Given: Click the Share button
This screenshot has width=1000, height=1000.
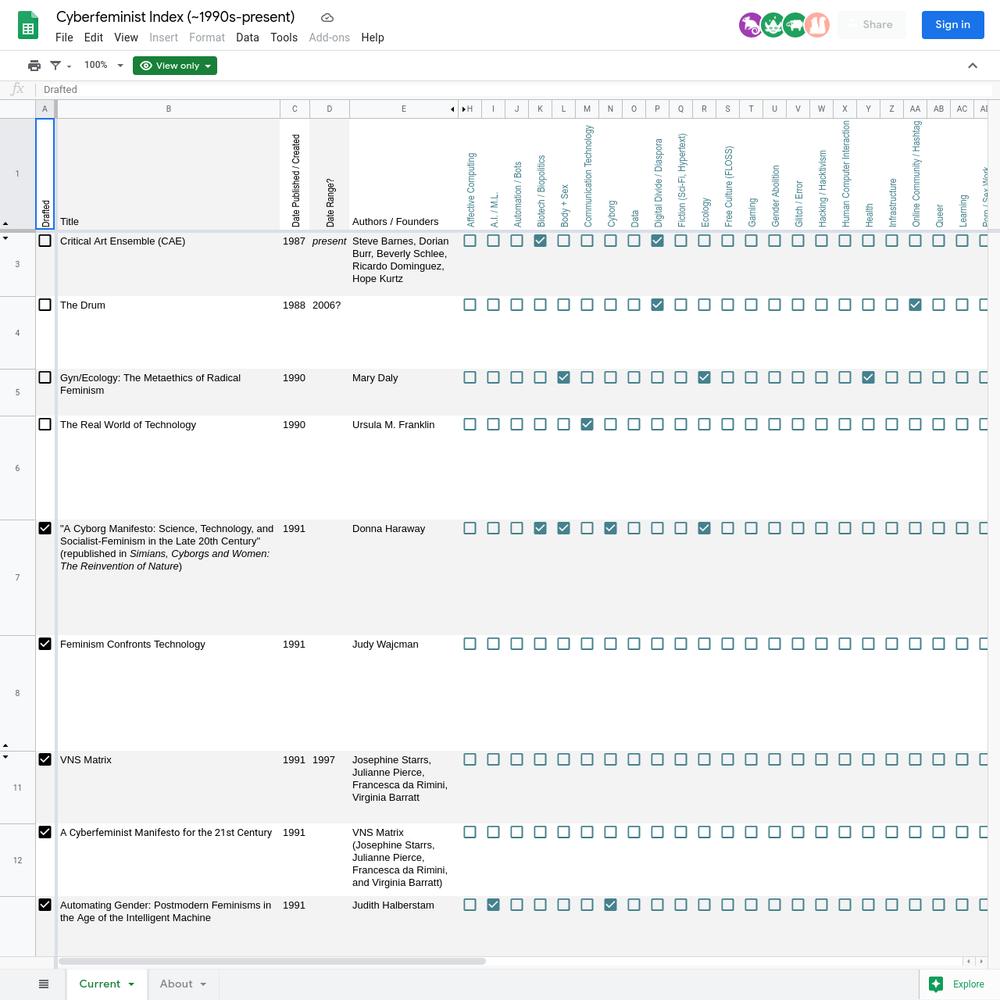Looking at the screenshot, I should pyautogui.click(x=872, y=25).
